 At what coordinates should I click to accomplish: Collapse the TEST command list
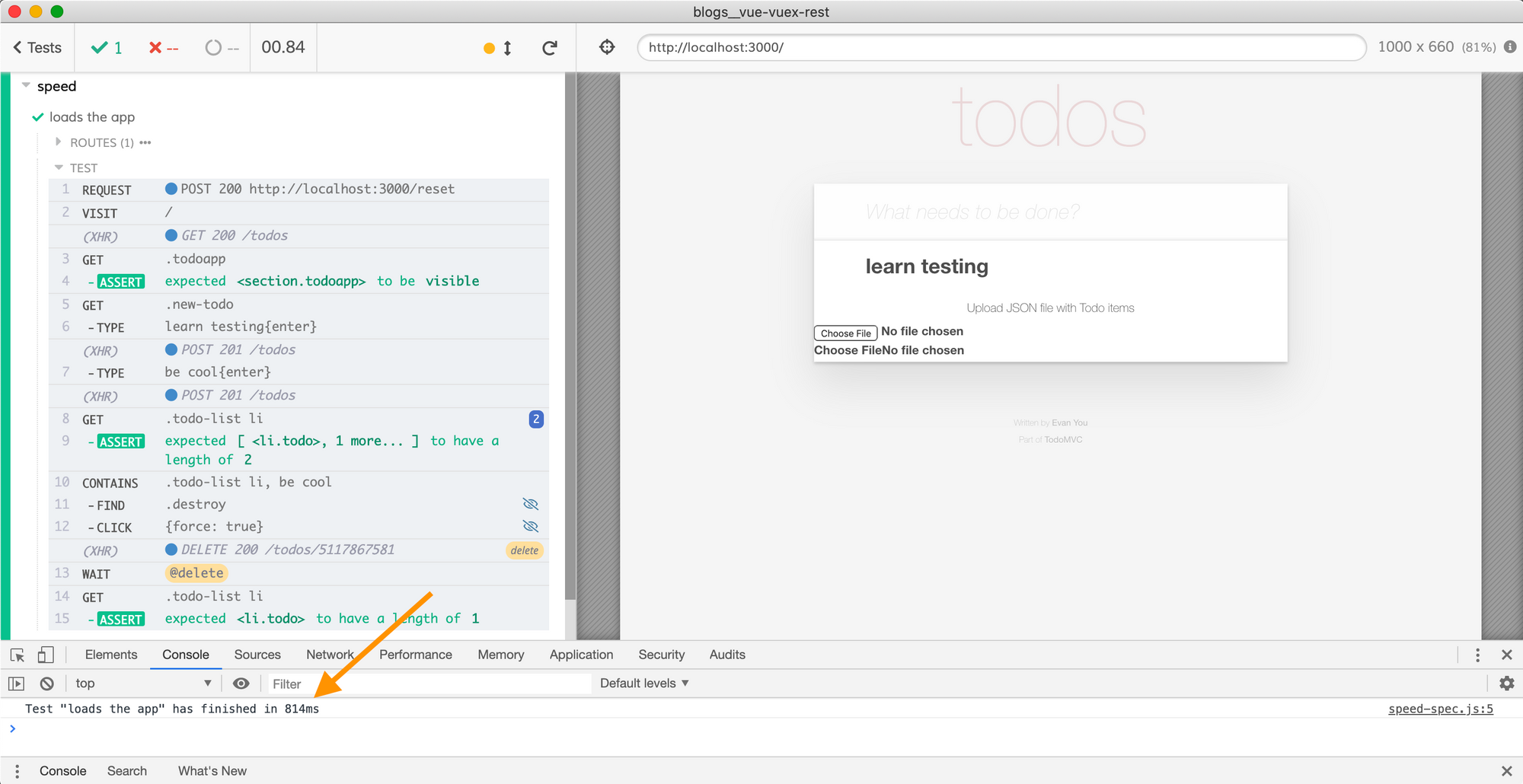coord(59,167)
